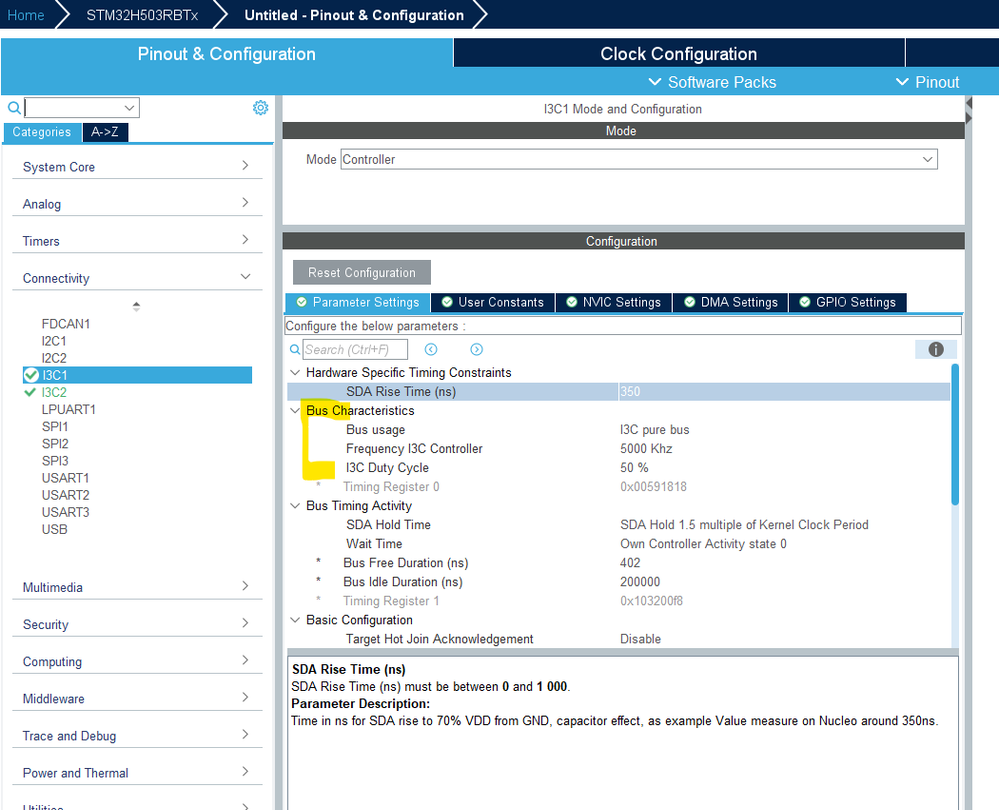Click the green check icon beside I3C1
This screenshot has width=999, height=810.
click(31, 375)
